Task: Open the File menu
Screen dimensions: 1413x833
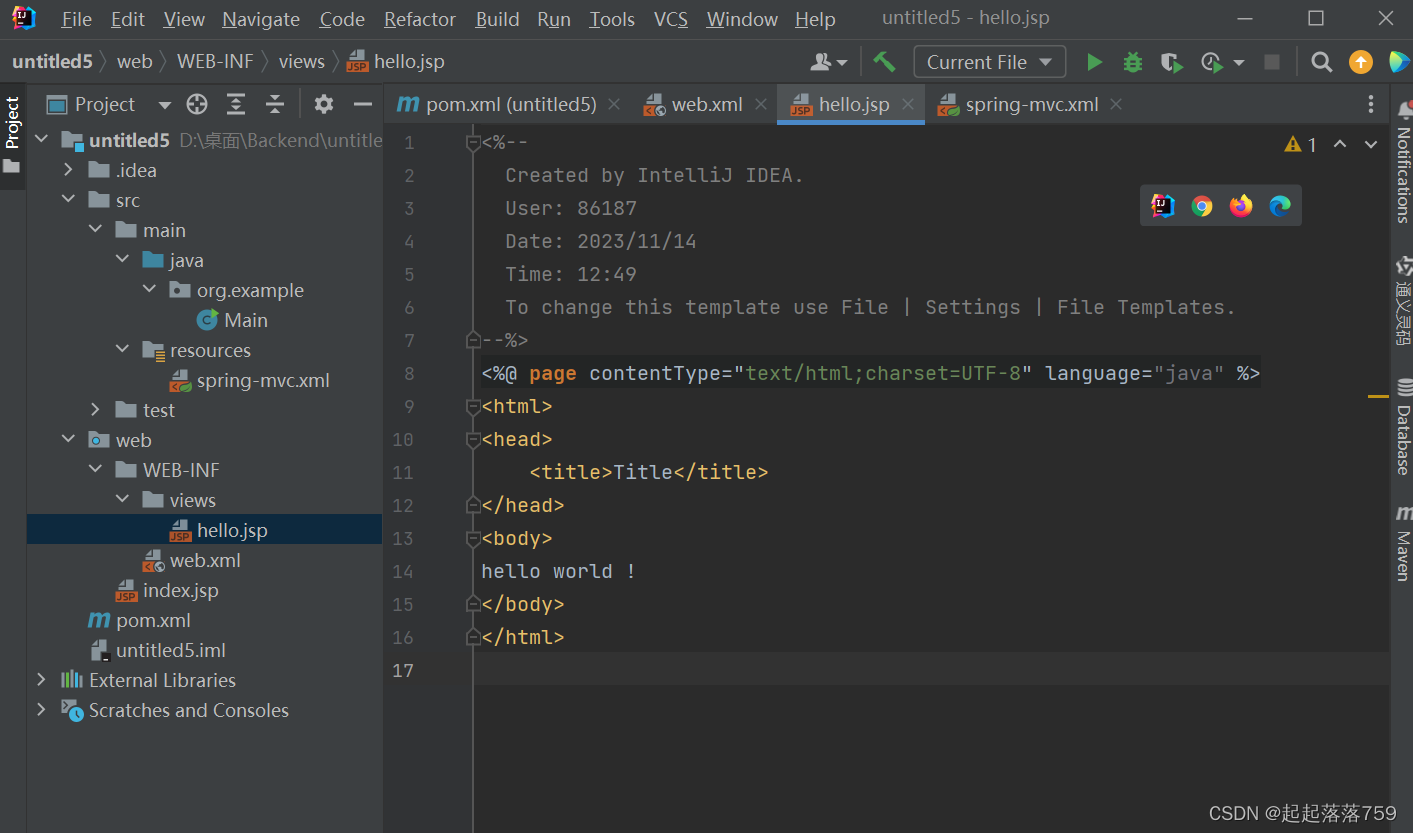Action: (x=76, y=19)
